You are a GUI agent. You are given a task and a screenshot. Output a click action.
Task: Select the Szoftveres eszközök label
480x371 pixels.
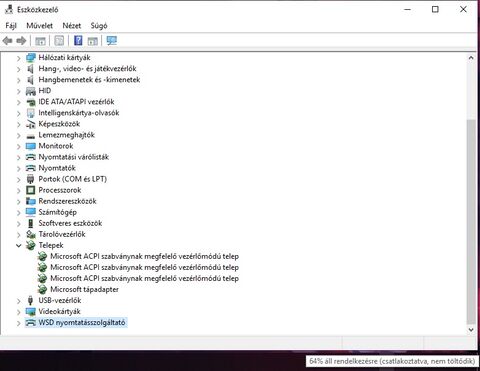point(70,223)
